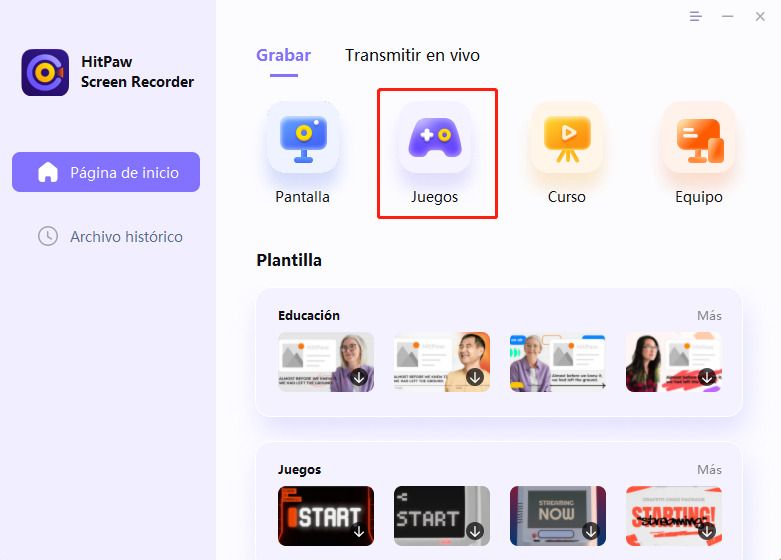Switch to Transmitir en vivo tab
The image size is (781, 560).
coord(412,55)
